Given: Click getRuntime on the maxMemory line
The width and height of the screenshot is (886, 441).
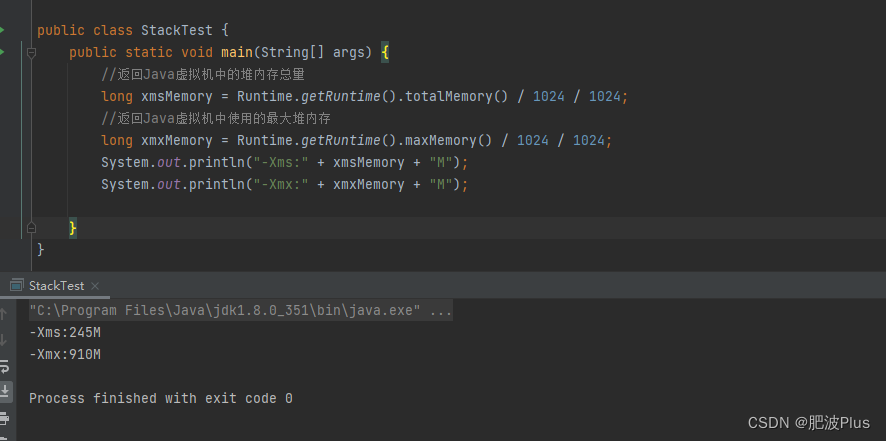Looking at the screenshot, I should pos(341,140).
